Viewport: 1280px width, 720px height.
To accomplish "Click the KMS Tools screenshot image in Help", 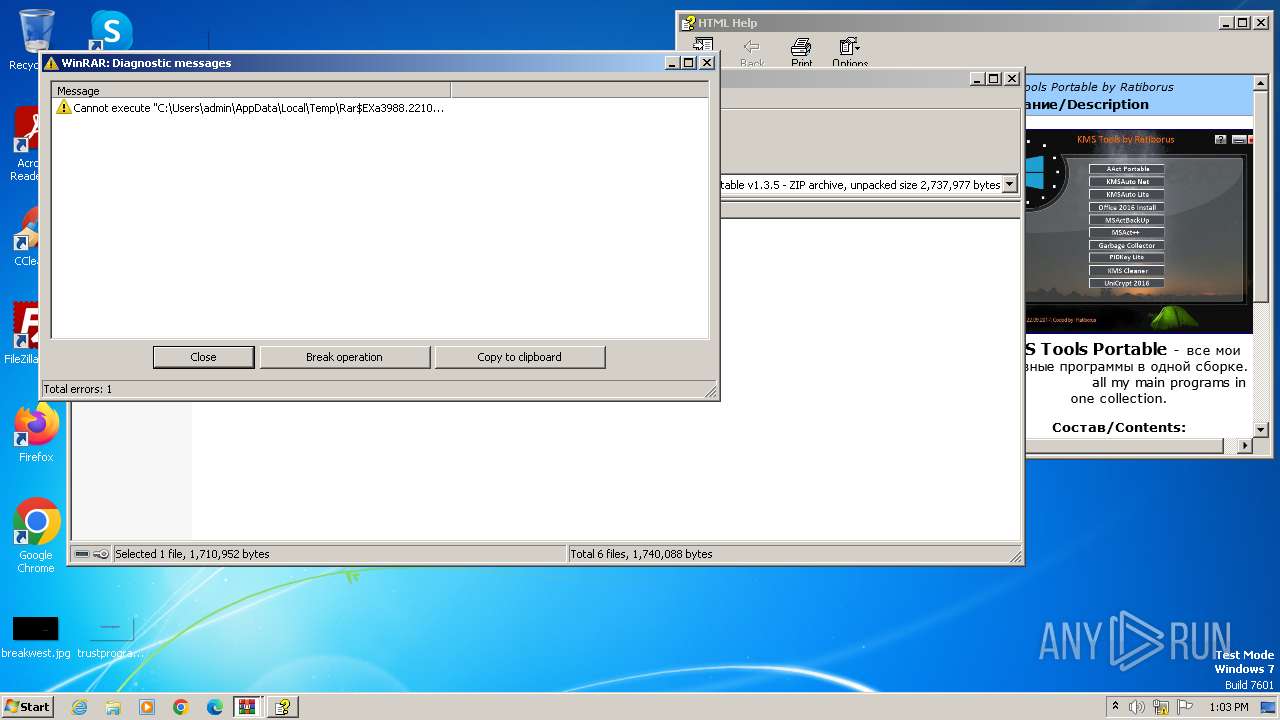I will click(1138, 231).
